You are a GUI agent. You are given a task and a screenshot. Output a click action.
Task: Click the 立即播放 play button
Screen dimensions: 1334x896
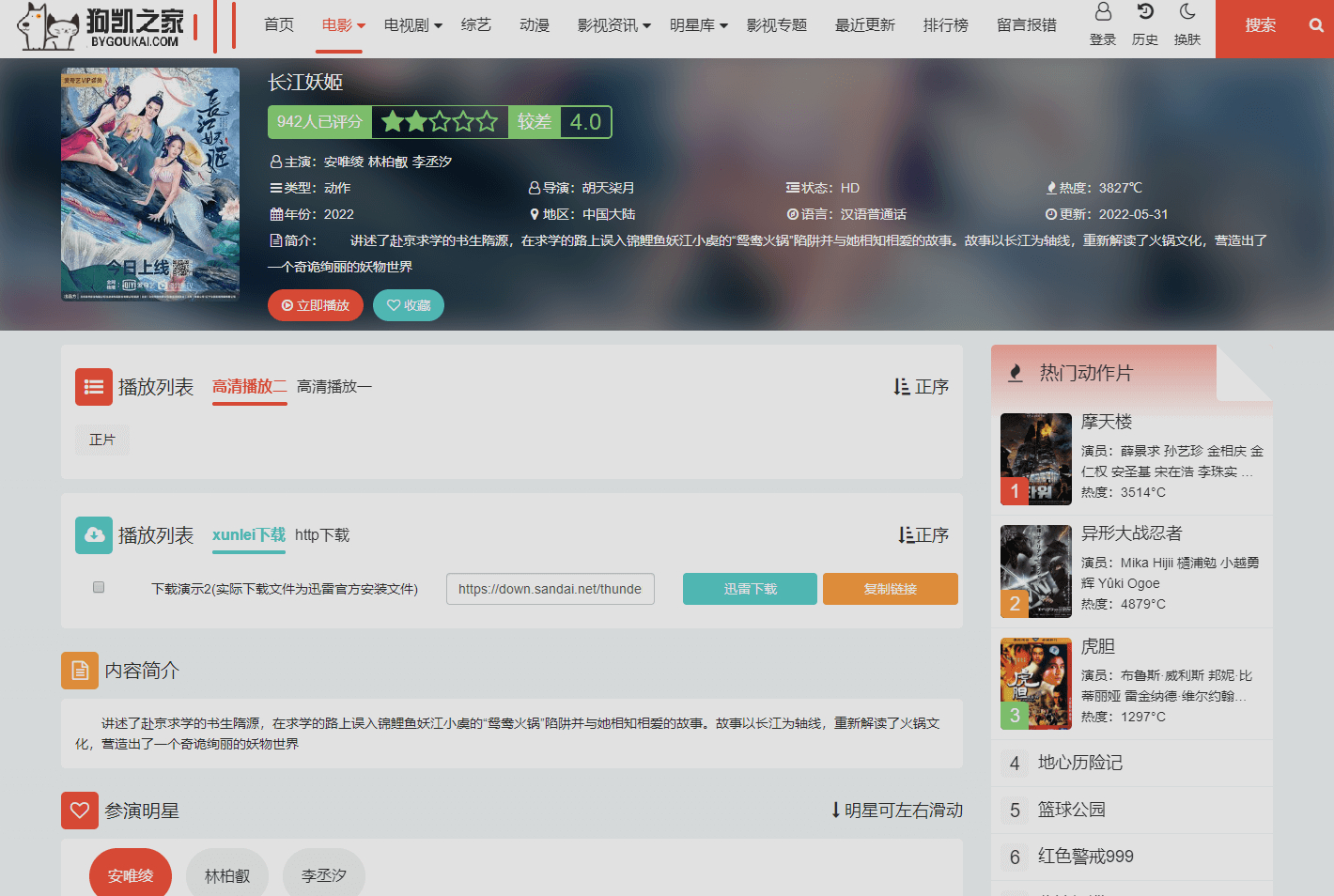pos(316,305)
